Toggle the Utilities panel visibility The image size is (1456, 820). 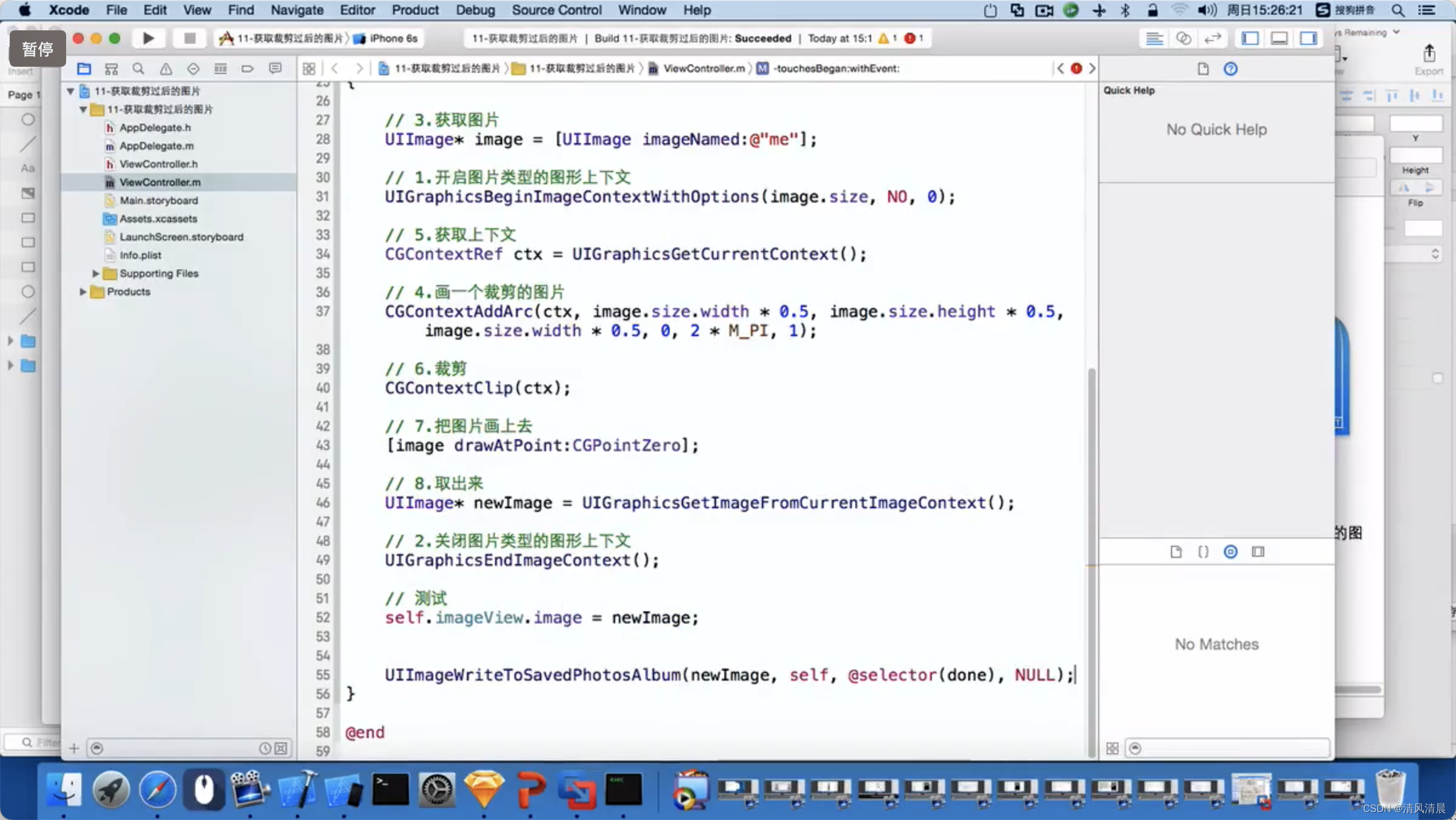click(x=1308, y=38)
